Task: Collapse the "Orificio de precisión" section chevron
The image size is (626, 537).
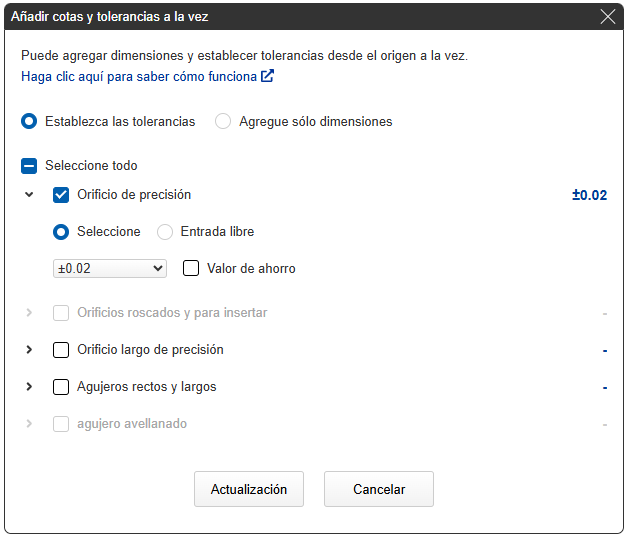Action: click(29, 195)
